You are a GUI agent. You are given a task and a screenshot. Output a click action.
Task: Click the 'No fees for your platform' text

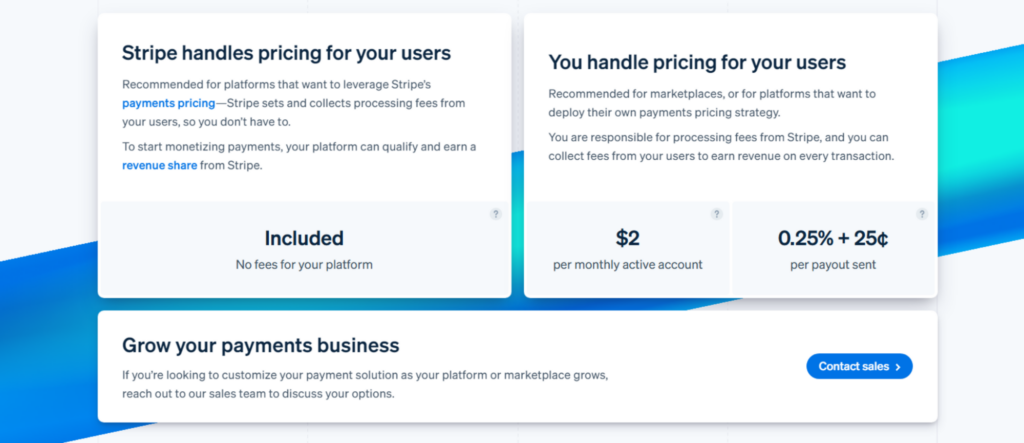[304, 264]
